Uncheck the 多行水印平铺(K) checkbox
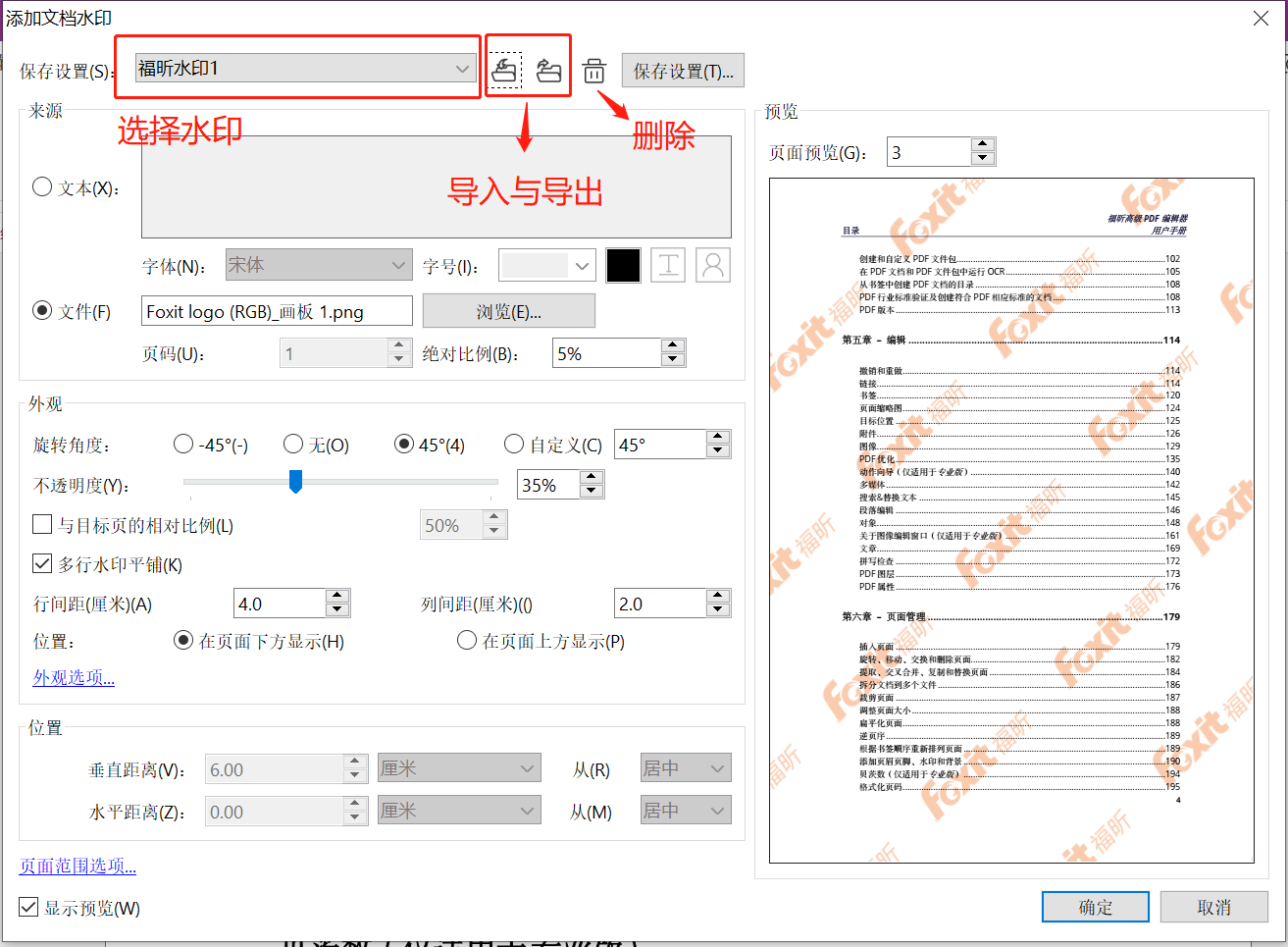Screen dimensions: 1288x947 [x=42, y=563]
